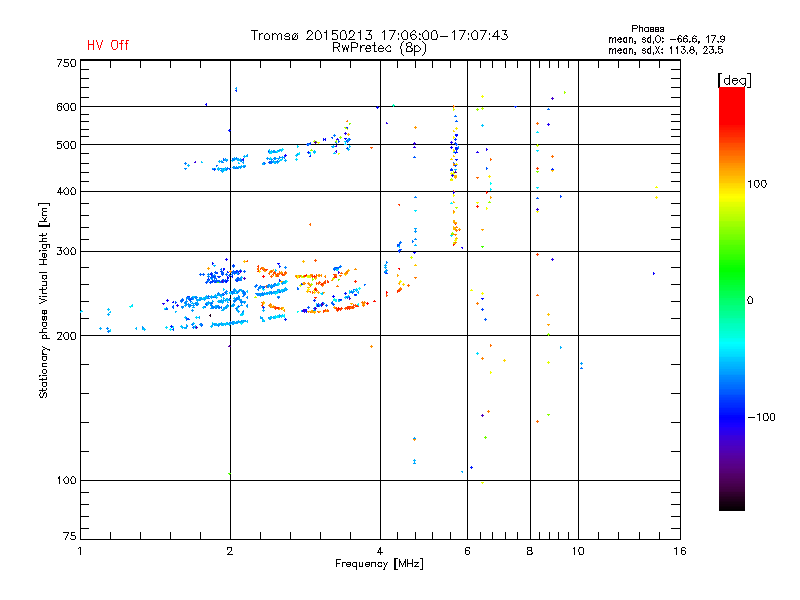Click the x-axis label '1'
The image size is (800, 600).
pos(80,552)
